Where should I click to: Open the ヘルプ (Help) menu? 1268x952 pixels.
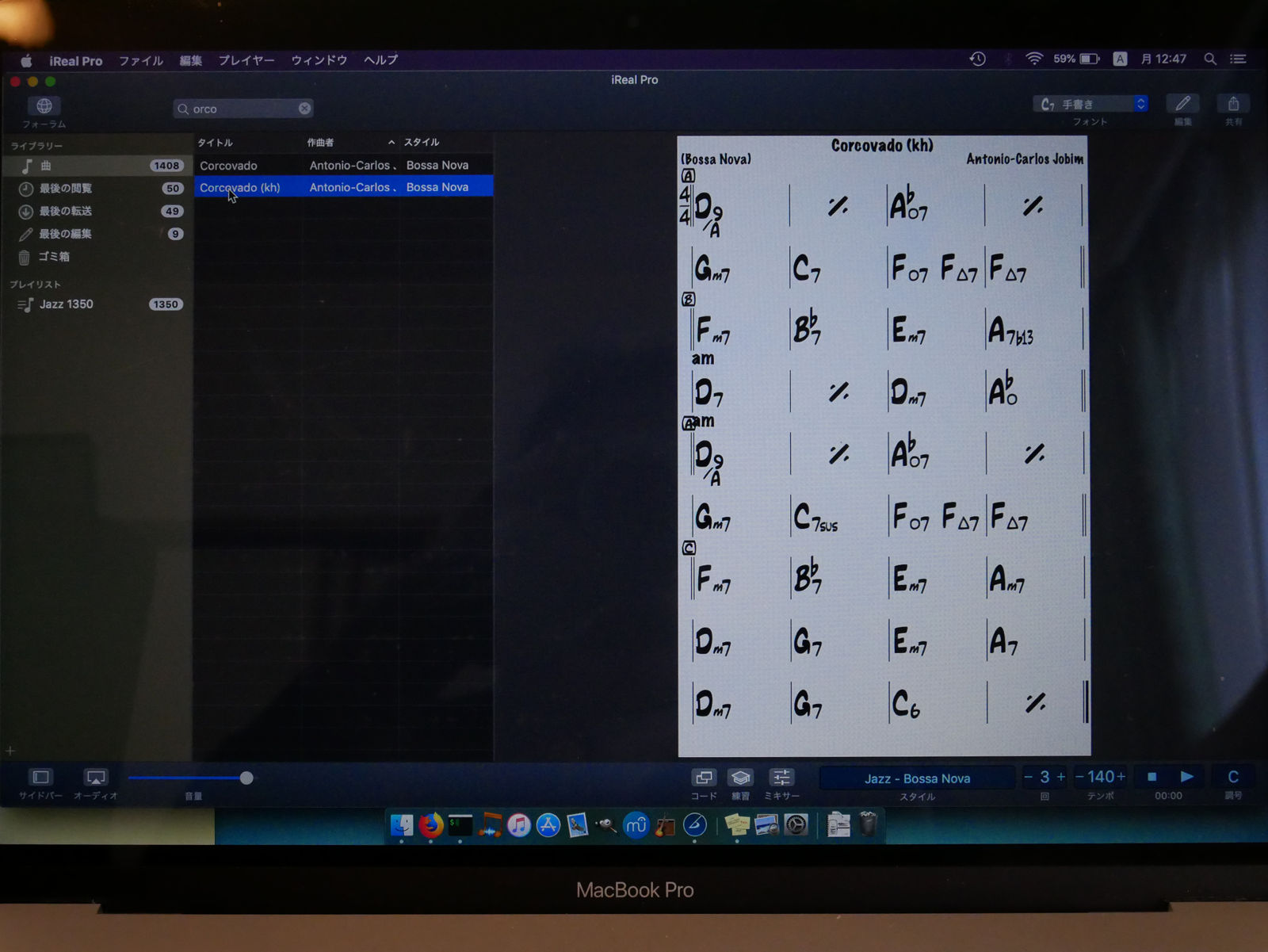point(380,60)
